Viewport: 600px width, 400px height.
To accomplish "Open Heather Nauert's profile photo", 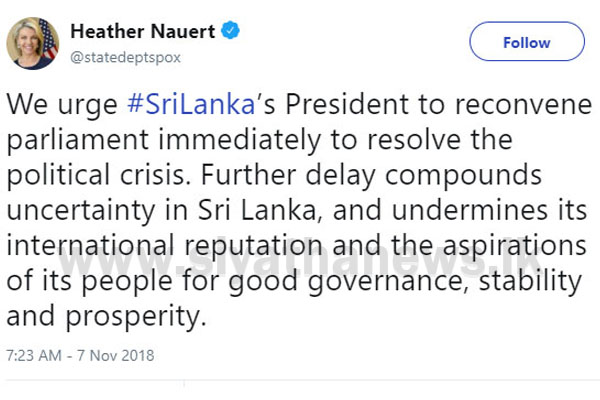I will click(33, 43).
